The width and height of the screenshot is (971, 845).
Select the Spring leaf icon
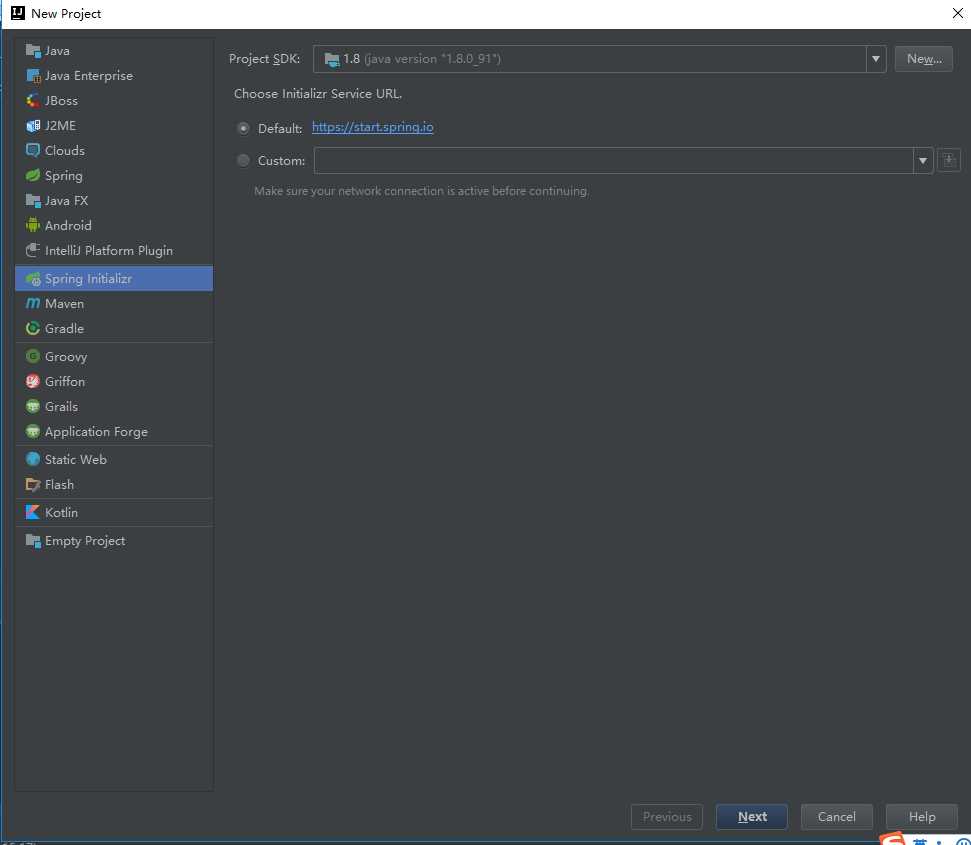pyautogui.click(x=33, y=176)
